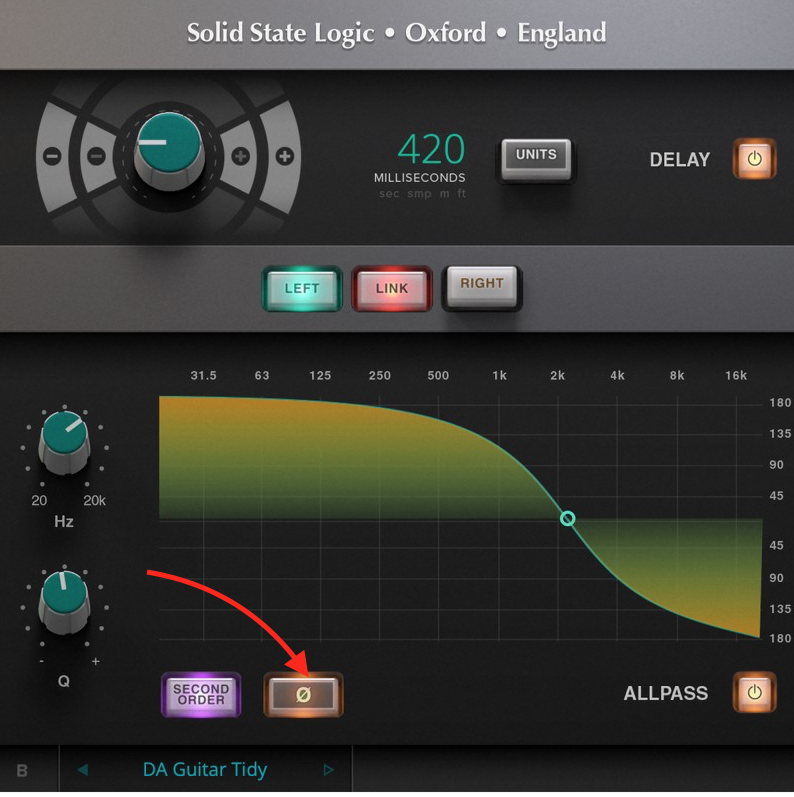Click the outer coarse minus delay button
Viewport: 794px width, 797px height.
pyautogui.click(x=52, y=156)
